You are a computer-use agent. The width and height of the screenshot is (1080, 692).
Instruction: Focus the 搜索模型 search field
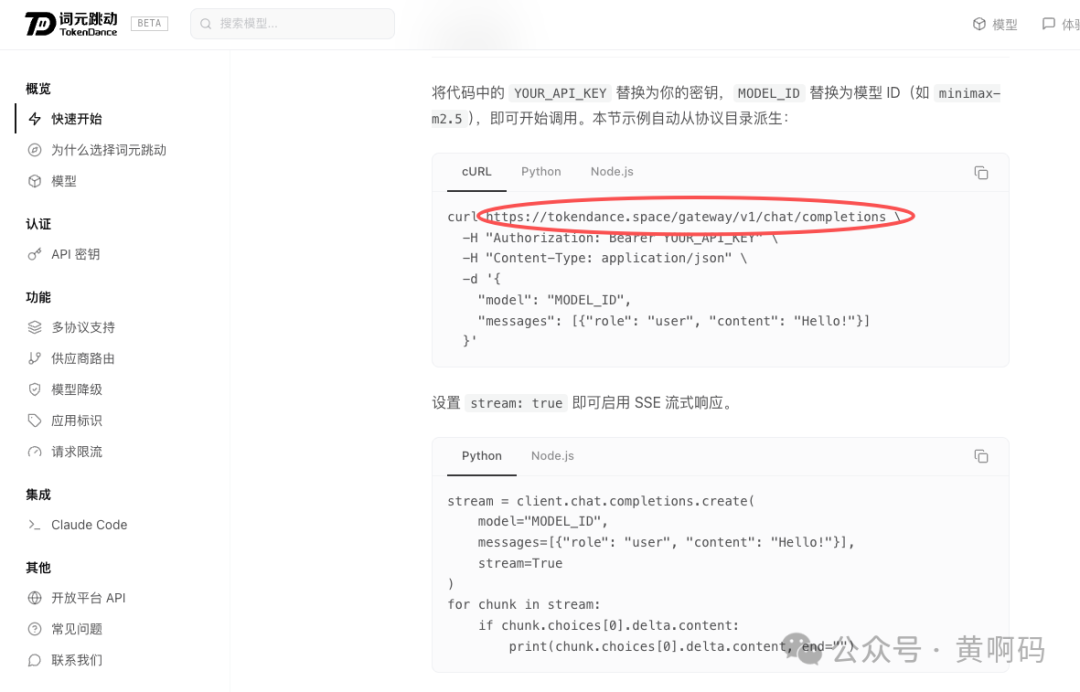292,24
